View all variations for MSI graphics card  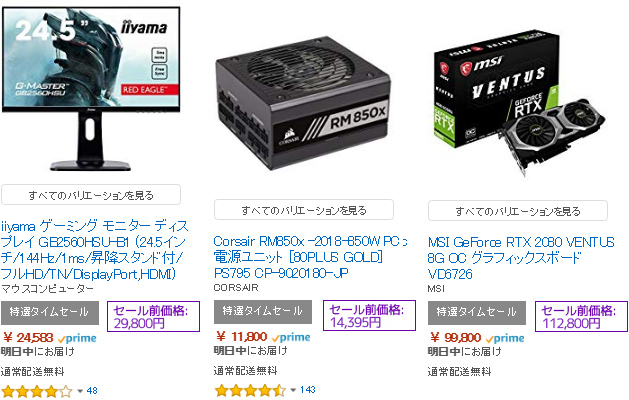(518, 211)
